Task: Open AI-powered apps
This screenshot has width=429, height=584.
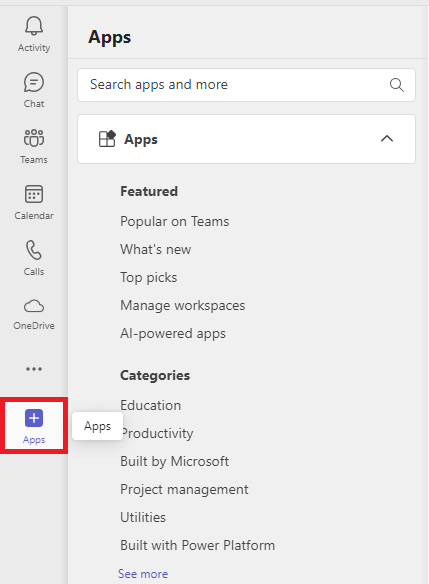Action: [173, 333]
